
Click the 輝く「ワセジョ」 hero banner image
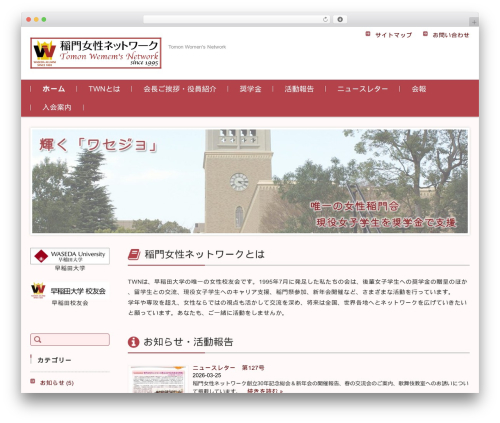coord(250,181)
